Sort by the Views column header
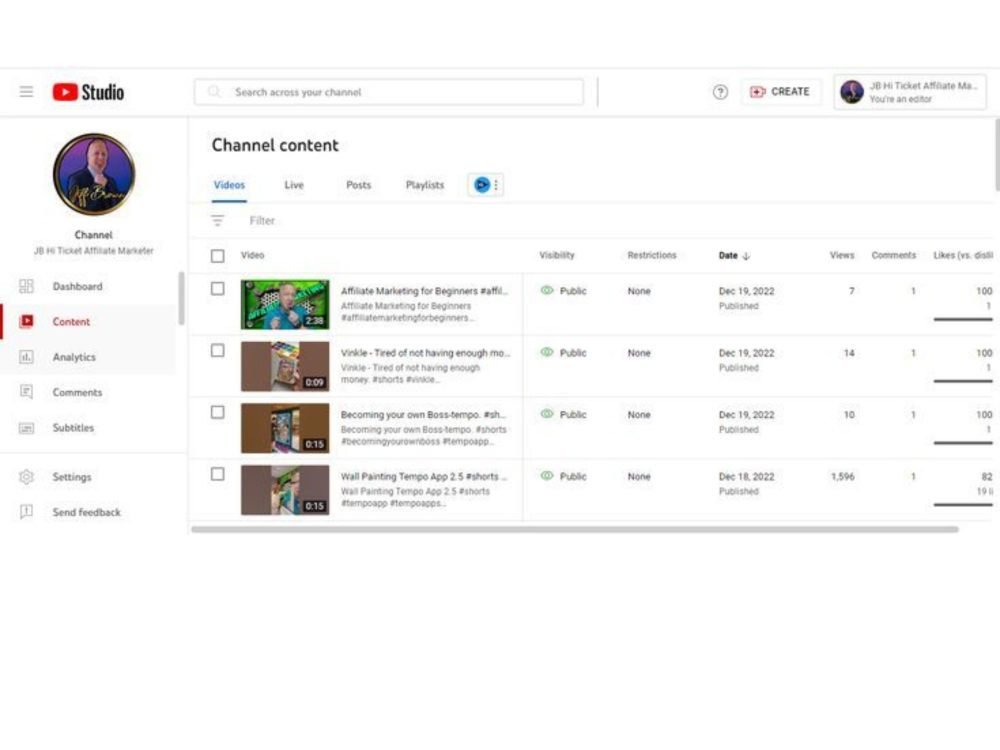1000x750 pixels. [842, 255]
